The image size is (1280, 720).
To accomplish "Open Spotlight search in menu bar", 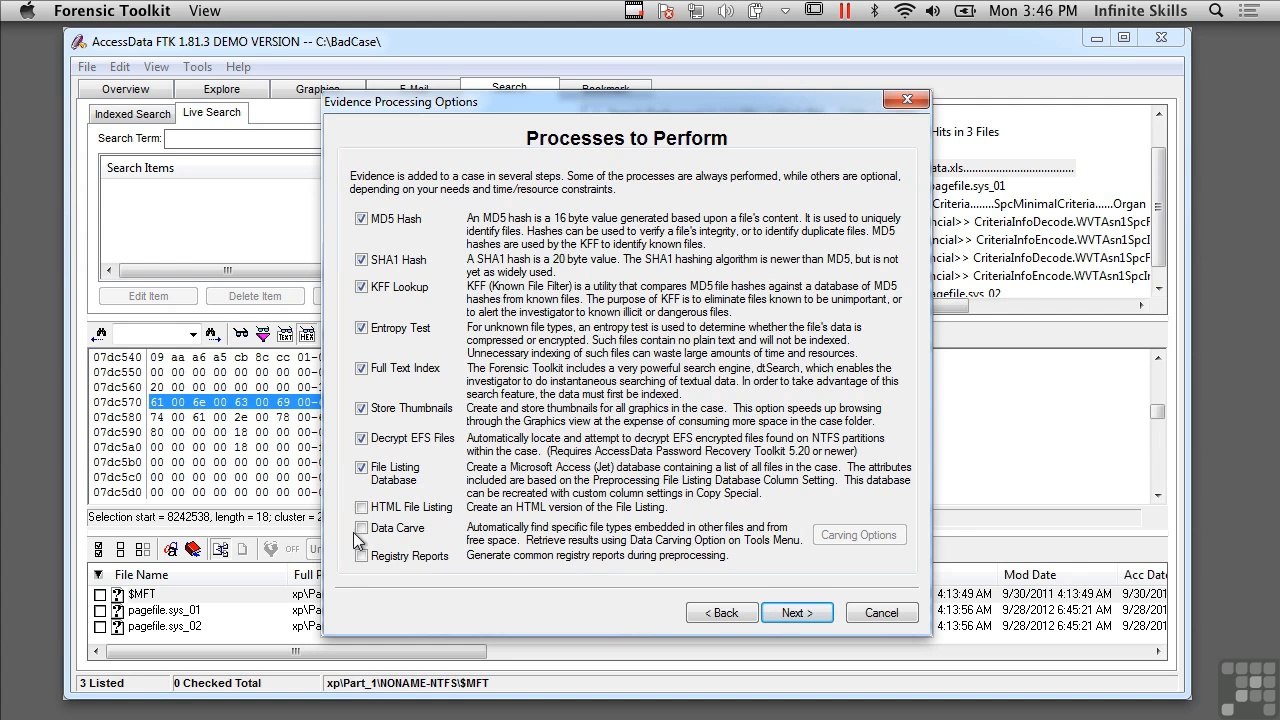I will click(x=1217, y=11).
